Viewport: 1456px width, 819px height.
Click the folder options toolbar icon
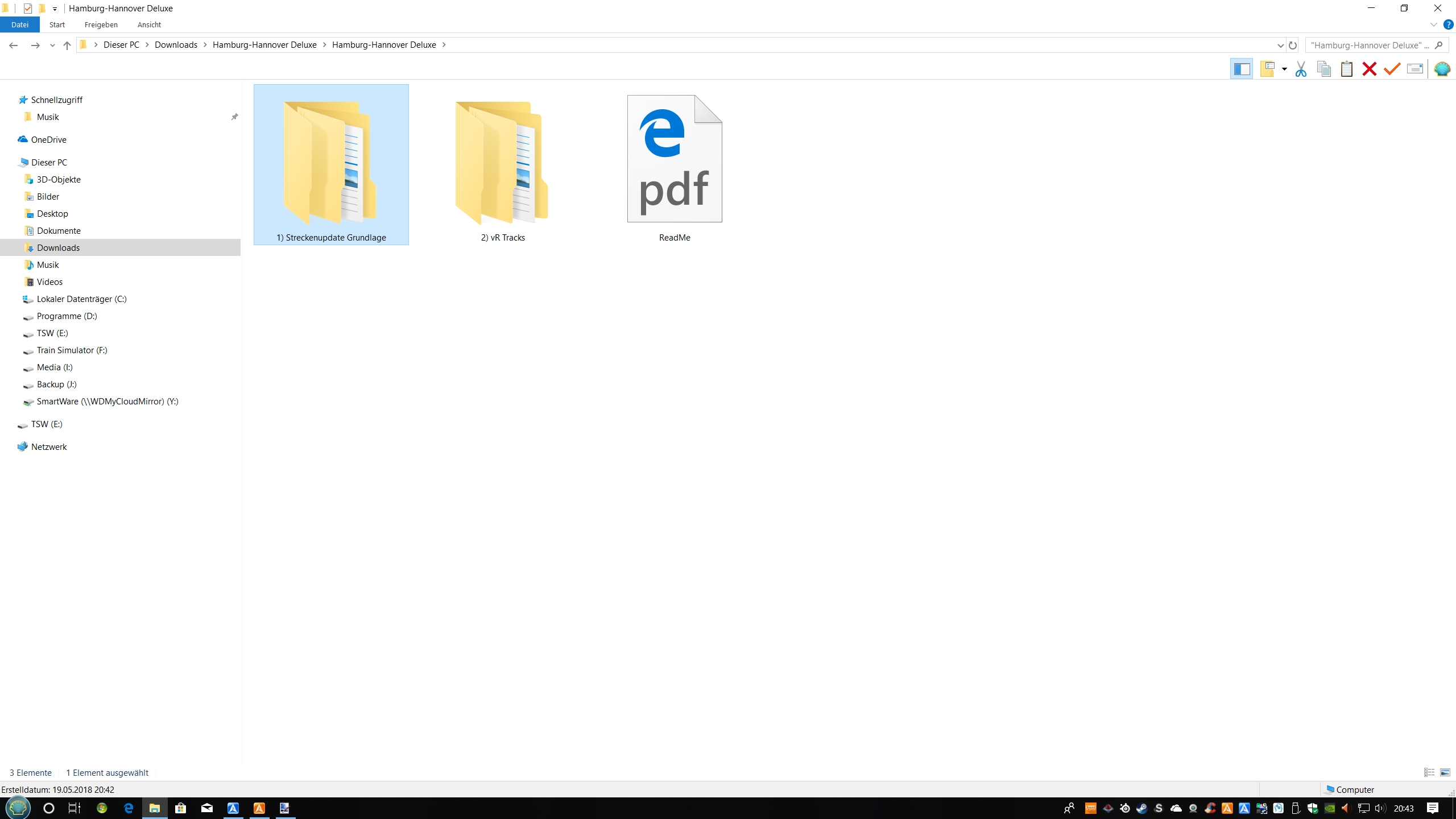pyautogui.click(x=1268, y=69)
